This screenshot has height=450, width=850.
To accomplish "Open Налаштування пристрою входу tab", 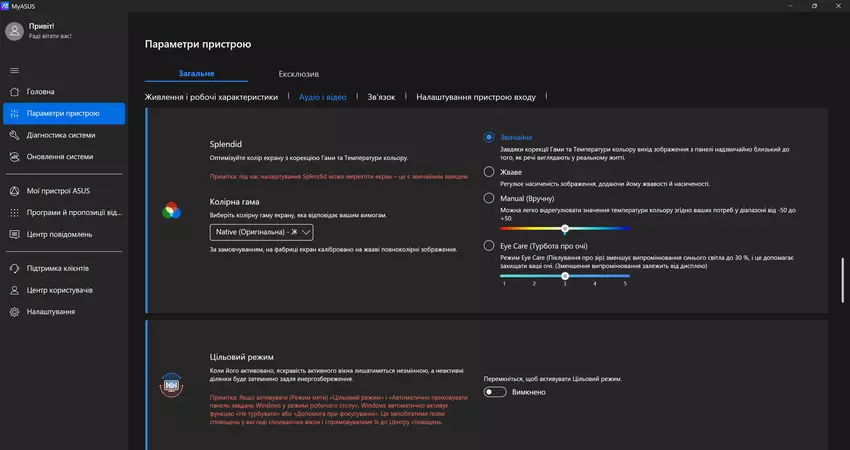I will (476, 97).
